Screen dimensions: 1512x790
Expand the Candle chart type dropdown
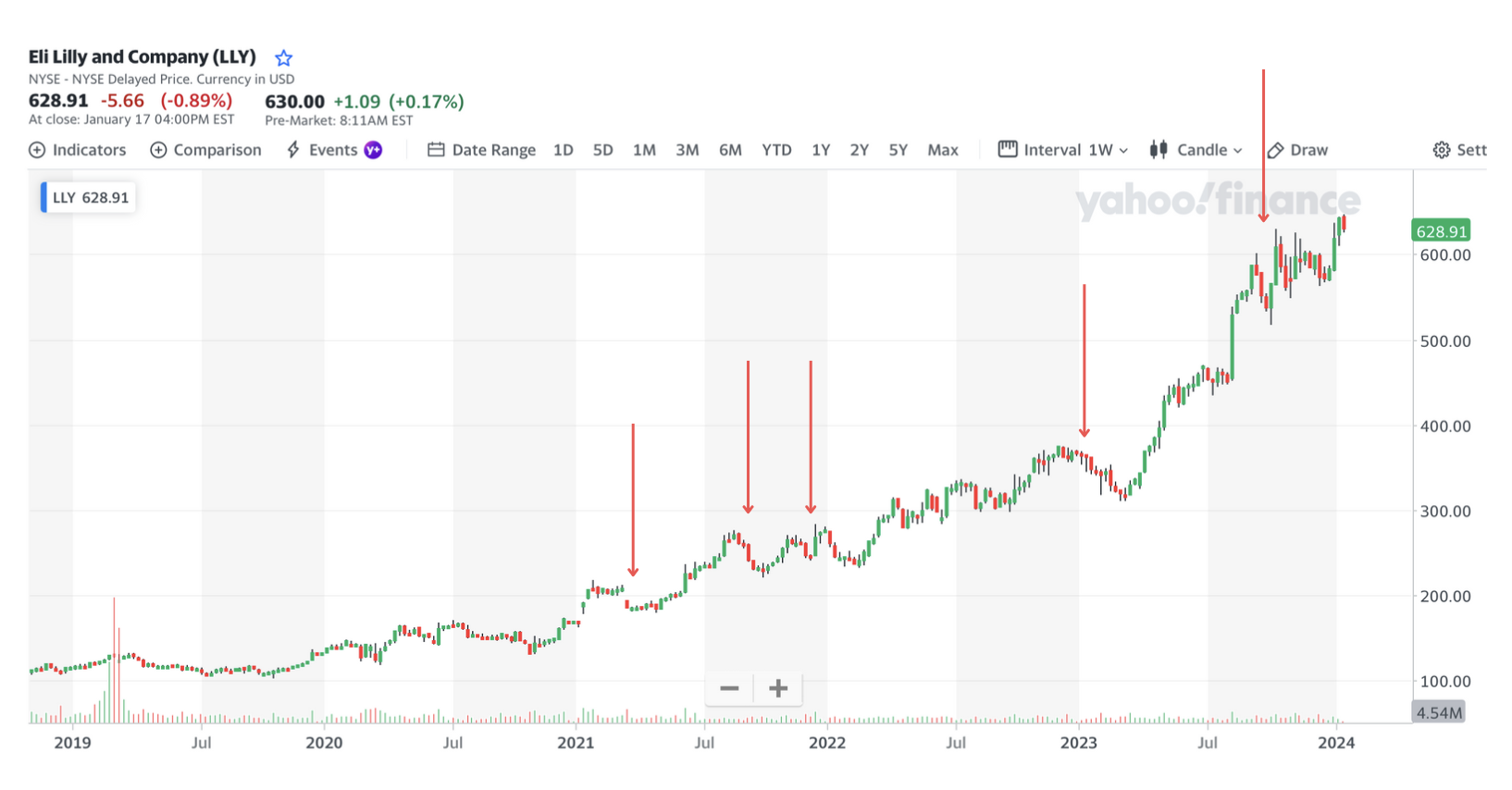[x=1196, y=150]
